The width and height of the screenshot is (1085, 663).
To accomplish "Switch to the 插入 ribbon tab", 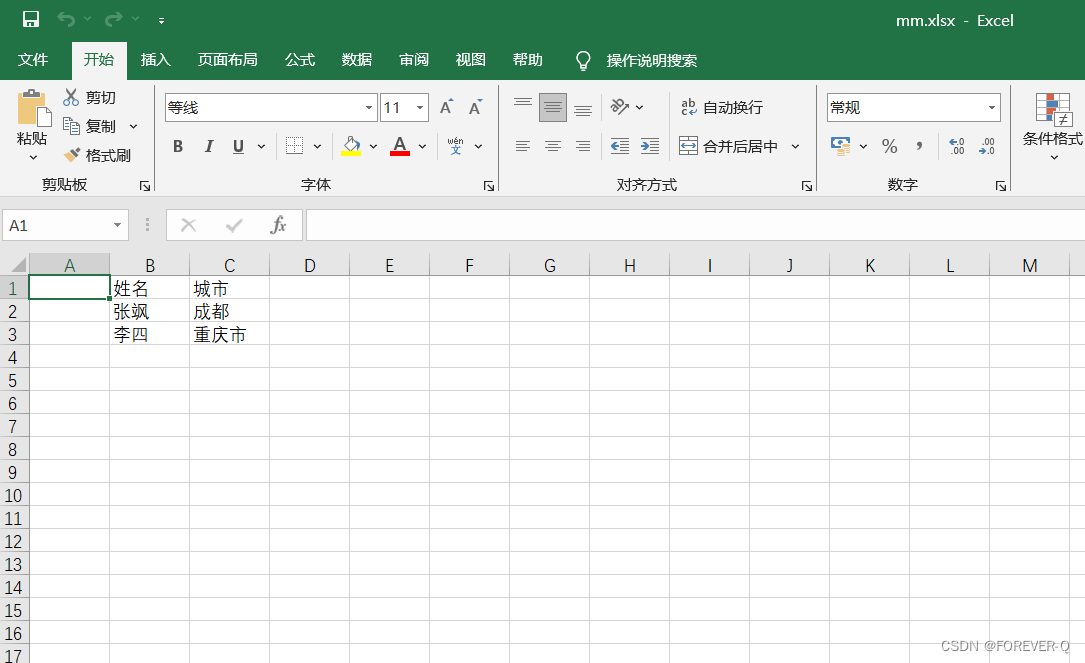I will (155, 60).
